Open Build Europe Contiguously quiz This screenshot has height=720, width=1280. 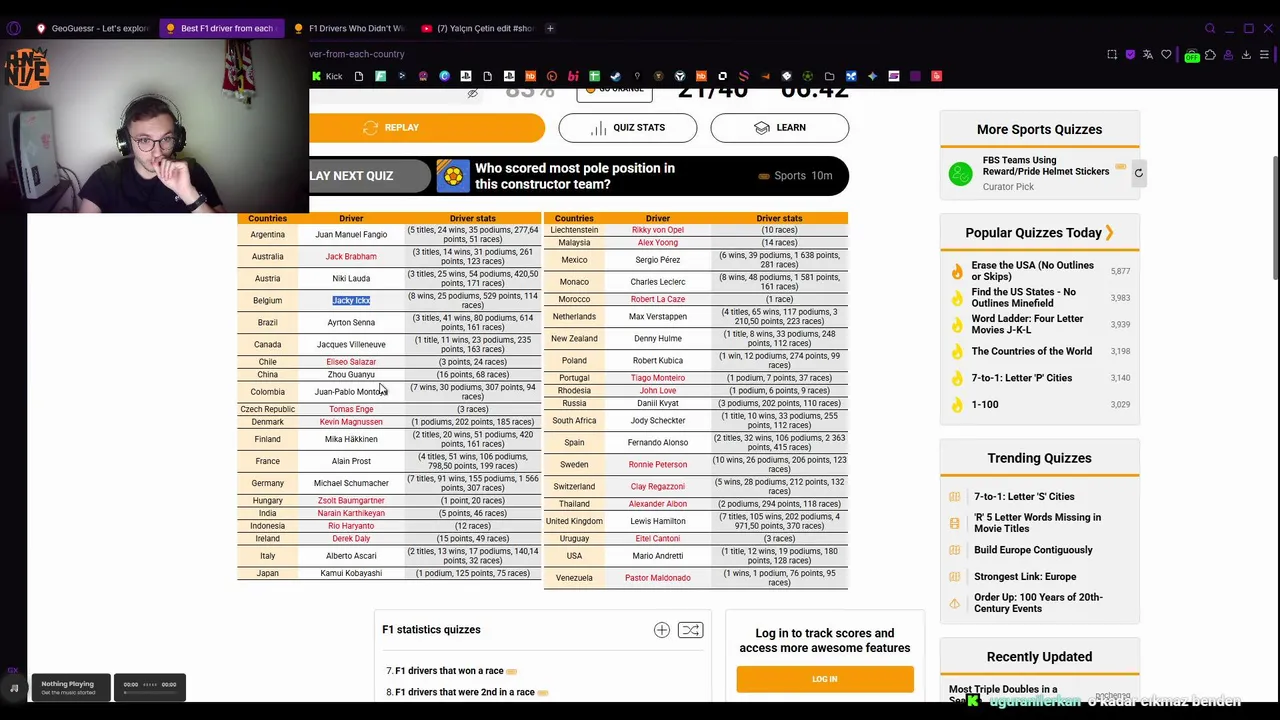(x=1033, y=550)
